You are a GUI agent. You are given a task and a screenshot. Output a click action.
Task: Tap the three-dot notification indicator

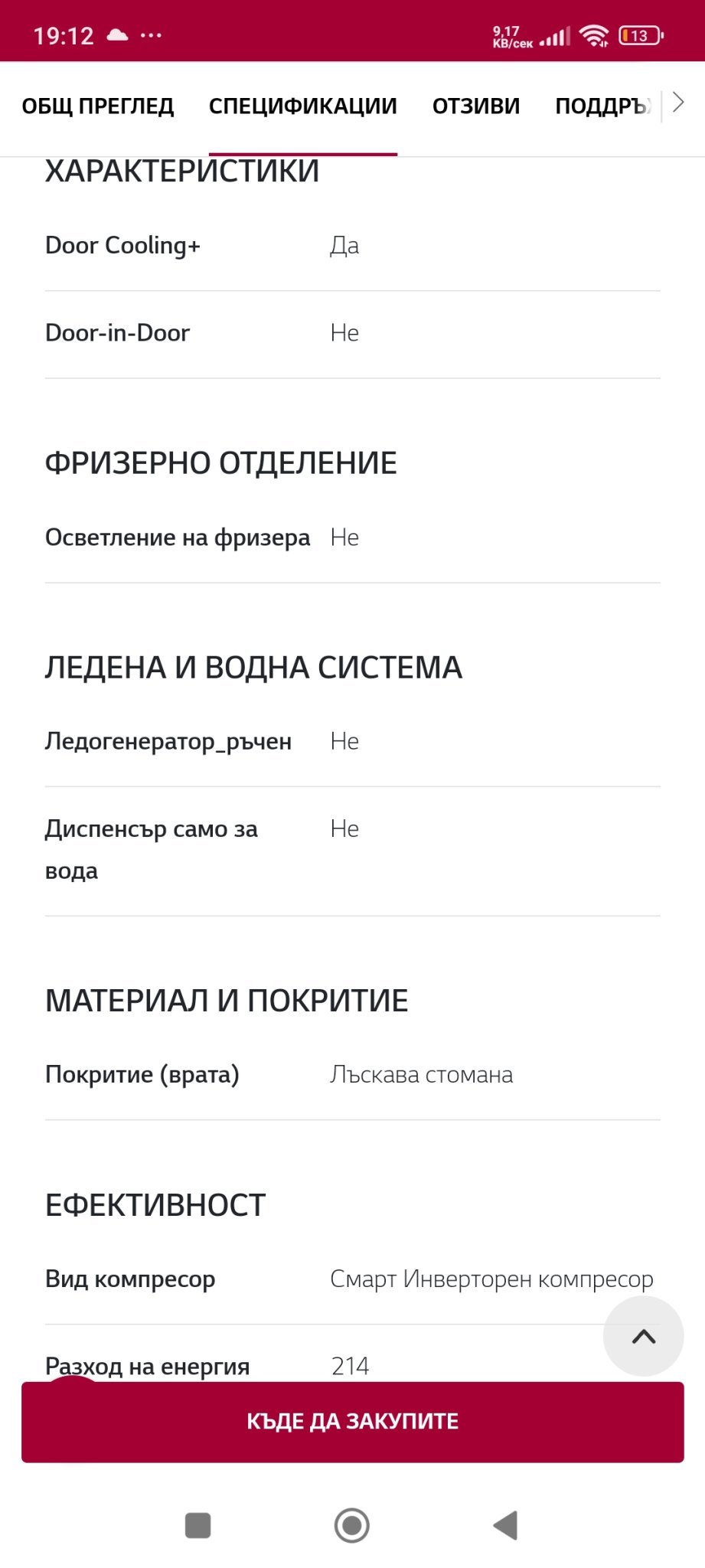[151, 35]
